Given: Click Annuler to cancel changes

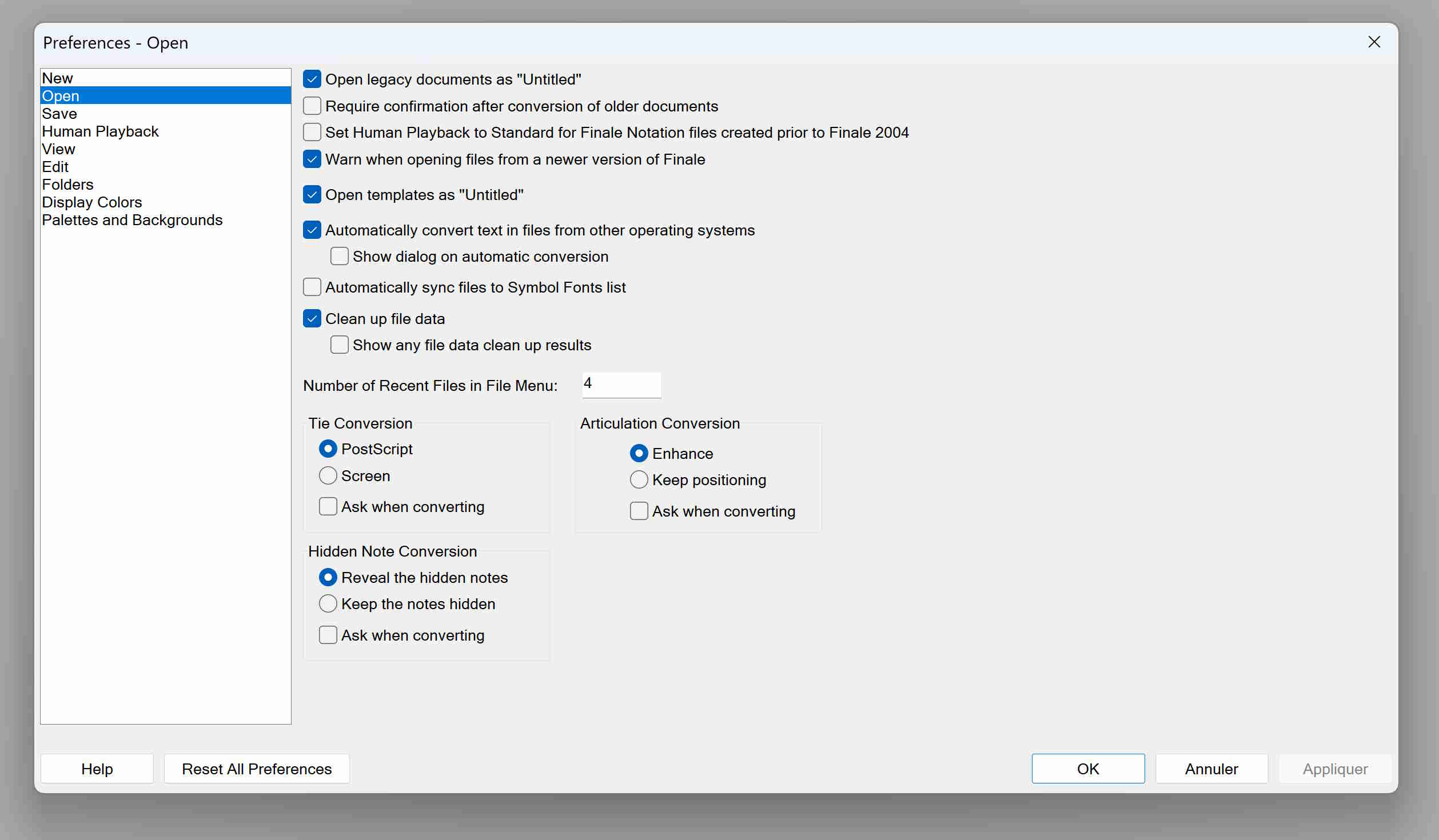Looking at the screenshot, I should click(x=1211, y=769).
